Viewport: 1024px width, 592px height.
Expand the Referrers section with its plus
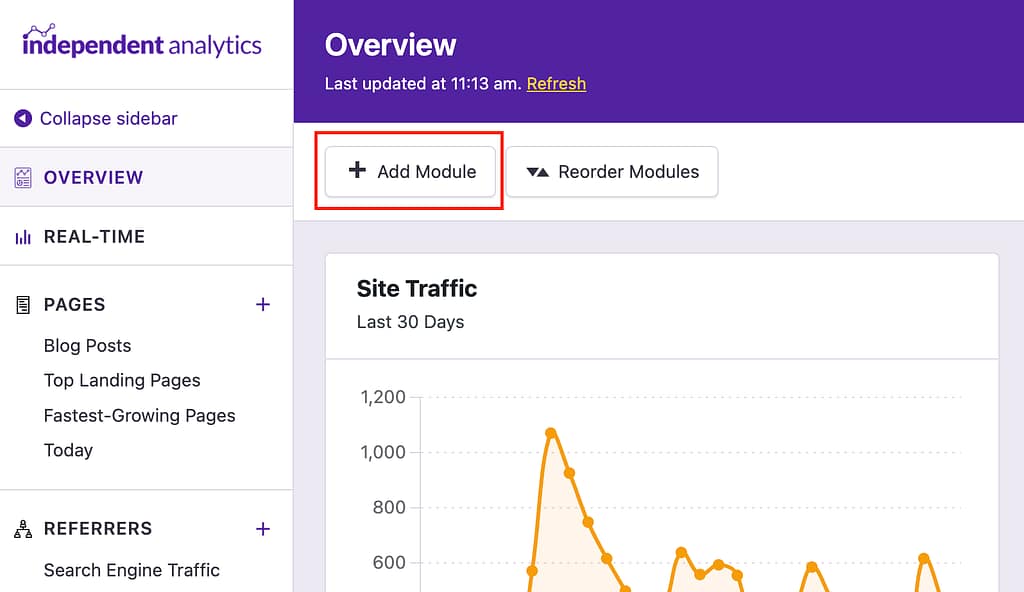tap(262, 528)
